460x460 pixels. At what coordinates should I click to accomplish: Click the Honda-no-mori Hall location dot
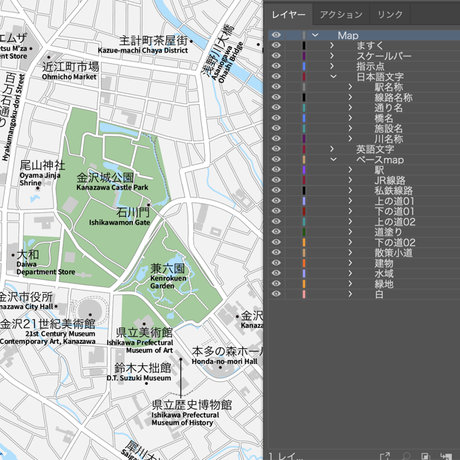pos(220,367)
